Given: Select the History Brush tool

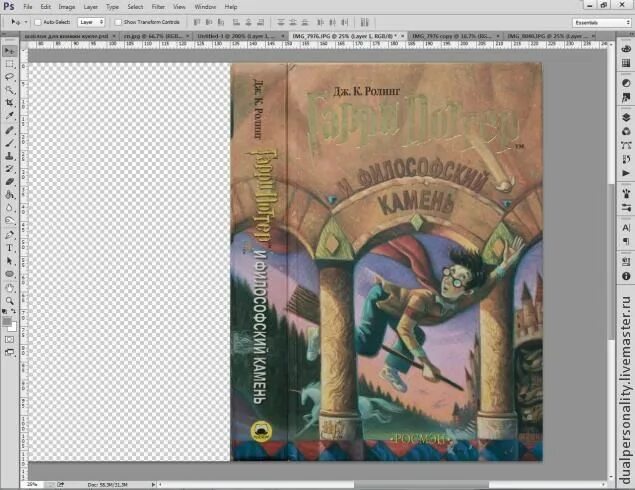Looking at the screenshot, I should tap(9, 168).
